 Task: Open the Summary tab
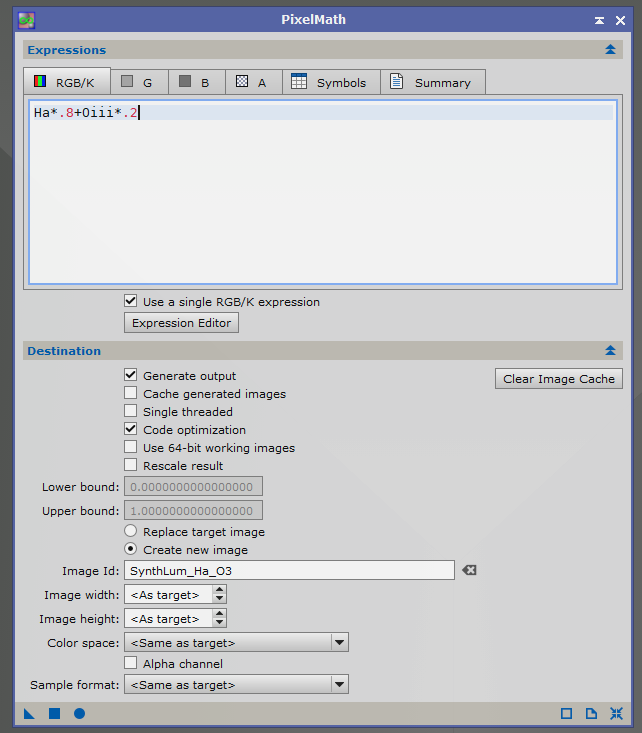pos(433,82)
